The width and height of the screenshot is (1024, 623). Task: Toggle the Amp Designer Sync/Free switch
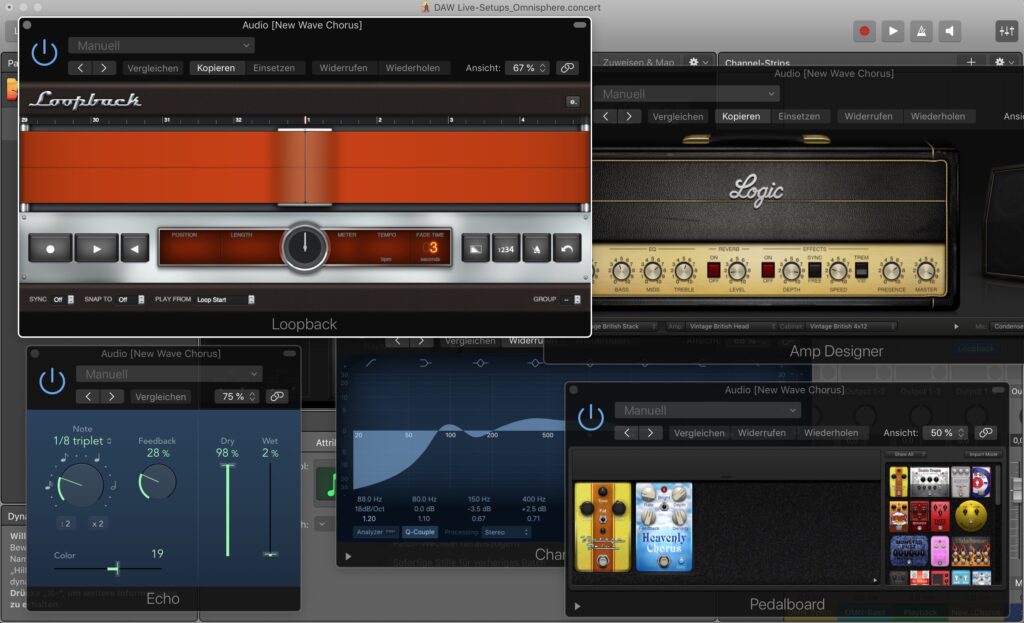pos(814,270)
